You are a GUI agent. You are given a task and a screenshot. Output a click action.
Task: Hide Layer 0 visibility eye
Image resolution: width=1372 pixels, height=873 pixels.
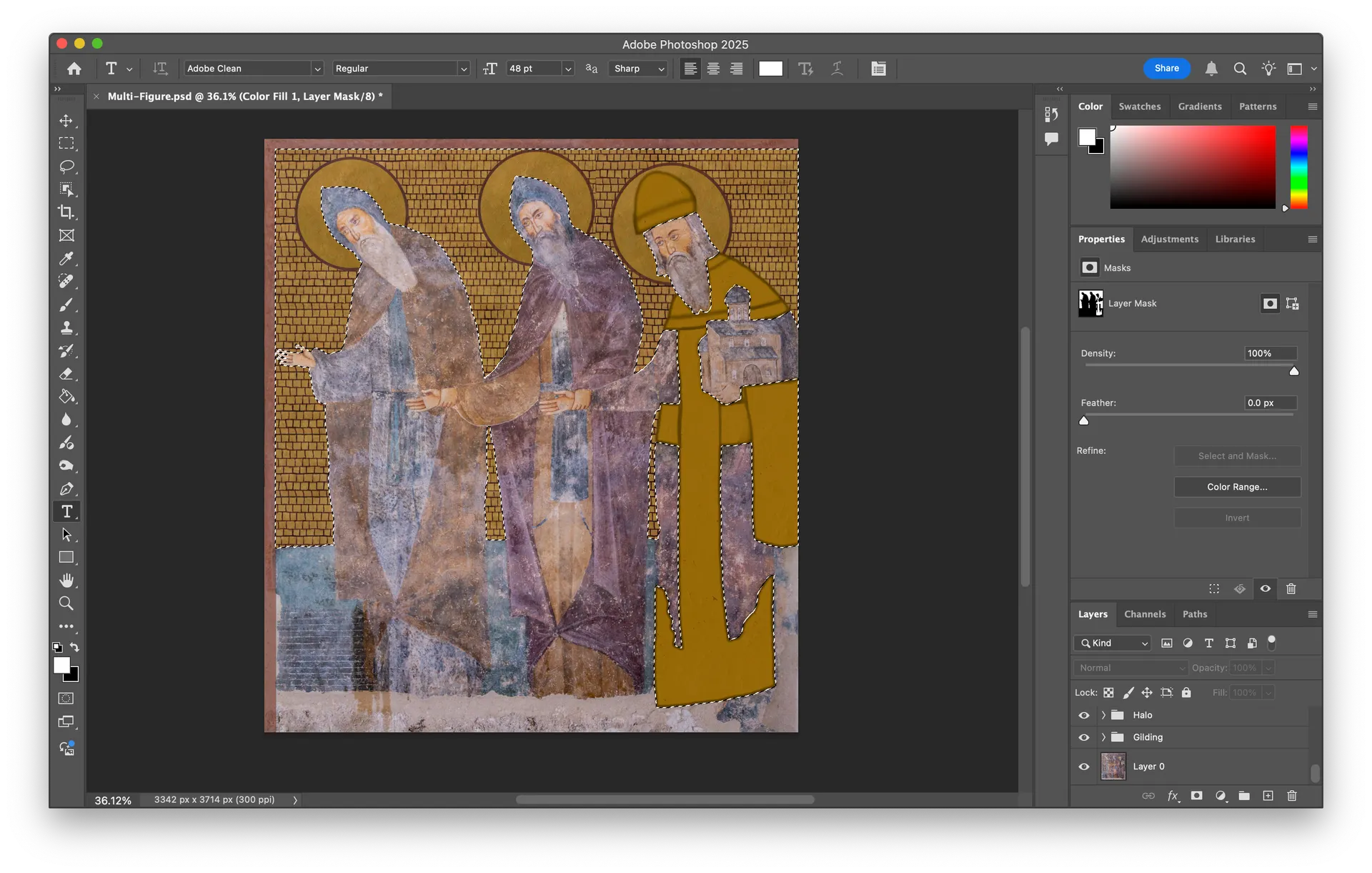click(x=1084, y=766)
